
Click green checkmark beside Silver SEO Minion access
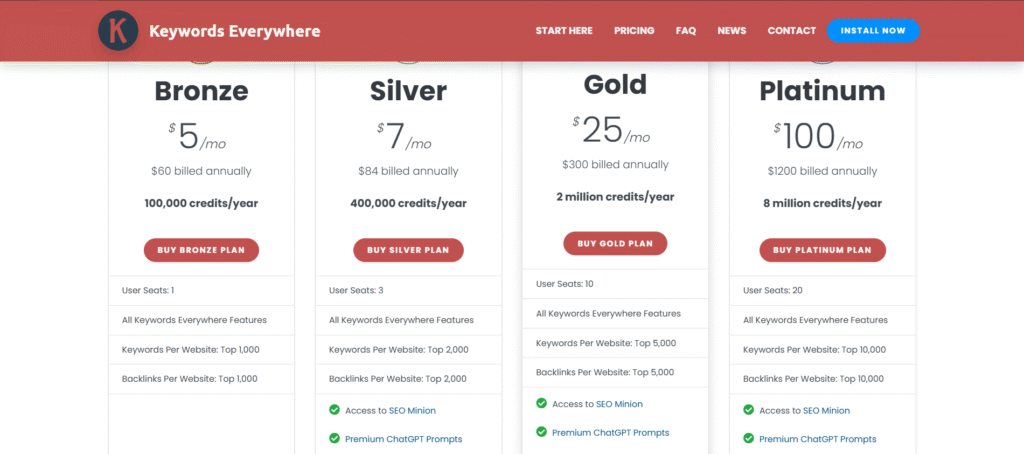pyautogui.click(x=334, y=410)
